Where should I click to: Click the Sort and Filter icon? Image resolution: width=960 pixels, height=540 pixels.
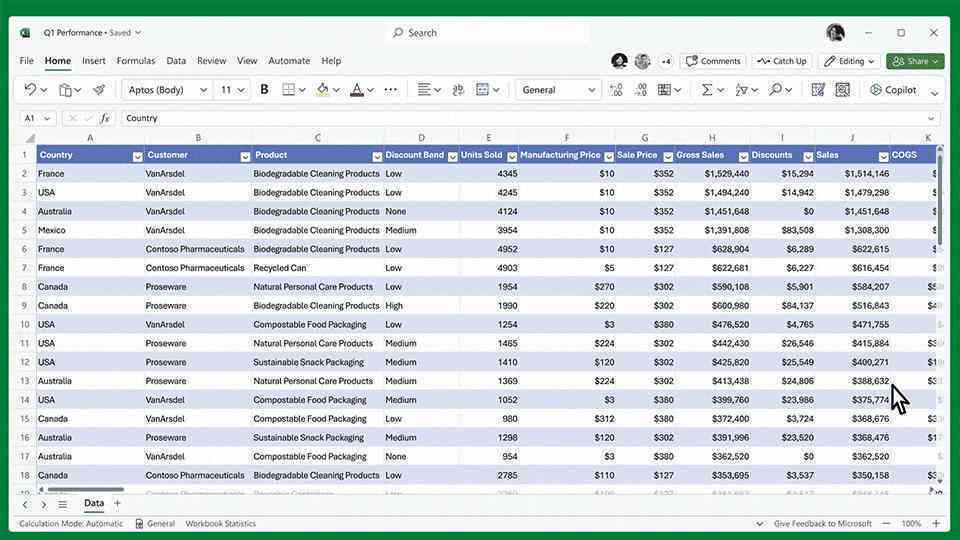(741, 90)
